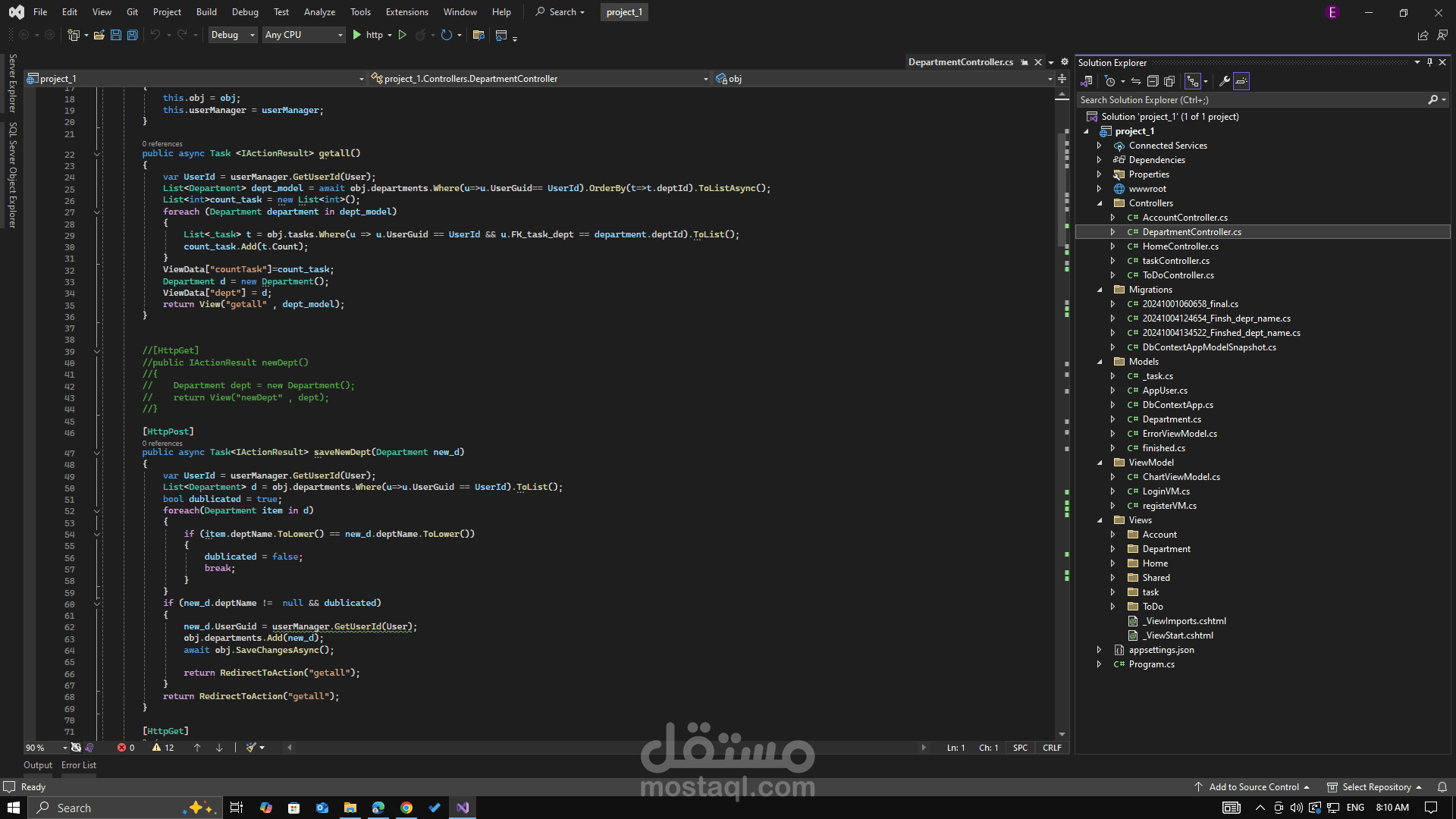
Task: Switch to the Error List tab
Action: [79, 765]
